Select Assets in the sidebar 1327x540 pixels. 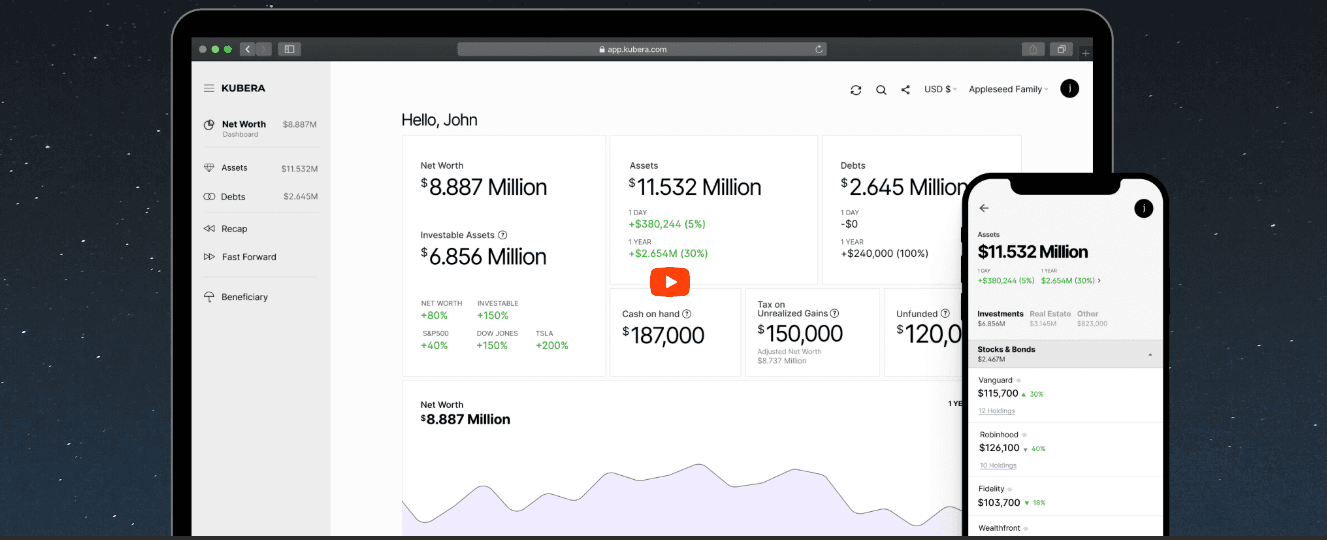[234, 168]
